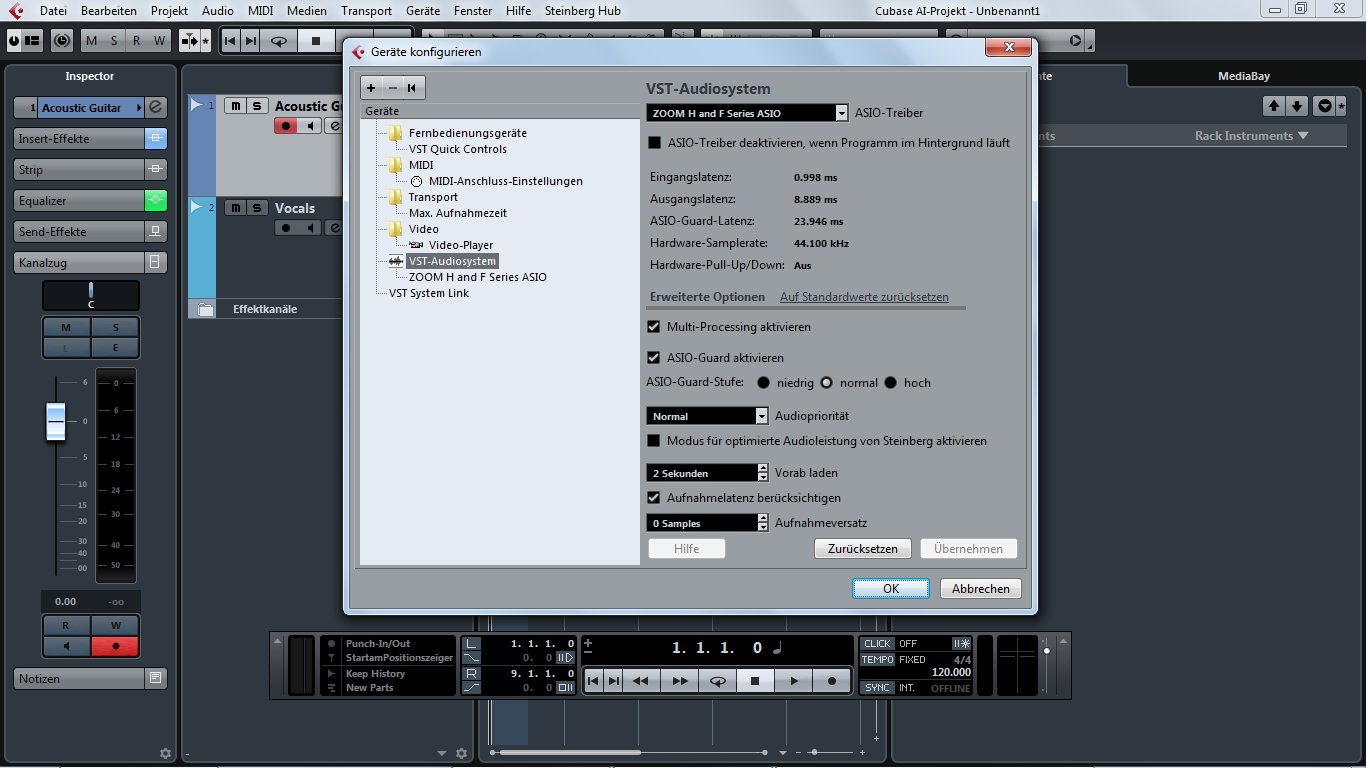Click the Activate Project power icon in the toolbar
The width and height of the screenshot is (1366, 768).
14,41
